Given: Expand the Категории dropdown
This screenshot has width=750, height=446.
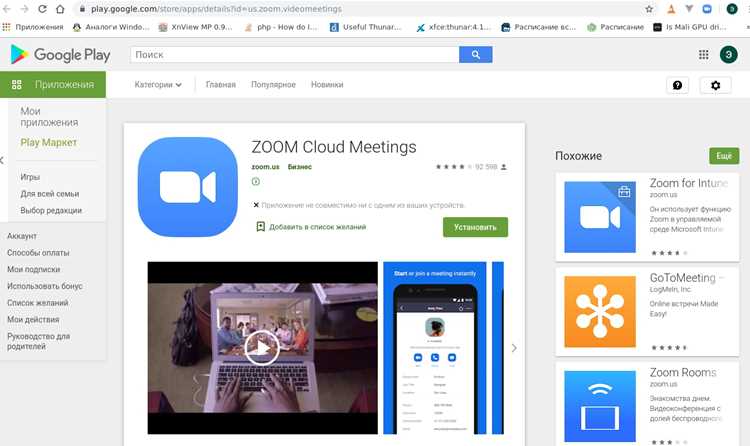Looking at the screenshot, I should click(158, 85).
